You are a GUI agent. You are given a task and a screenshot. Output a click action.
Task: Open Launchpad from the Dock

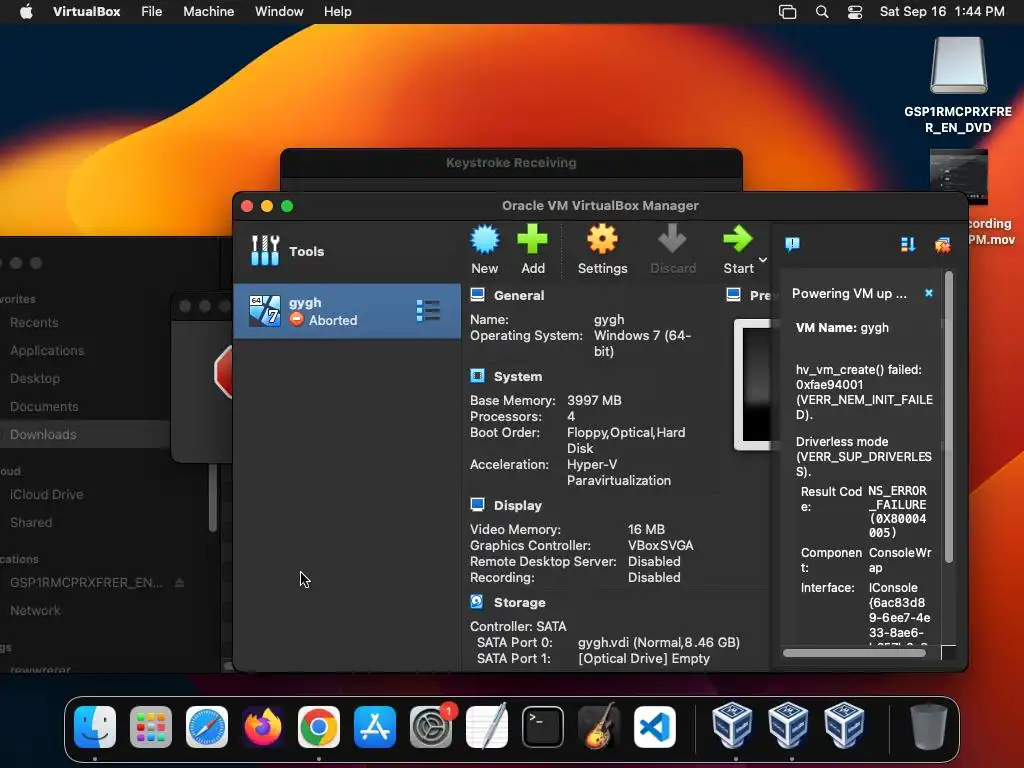click(151, 727)
